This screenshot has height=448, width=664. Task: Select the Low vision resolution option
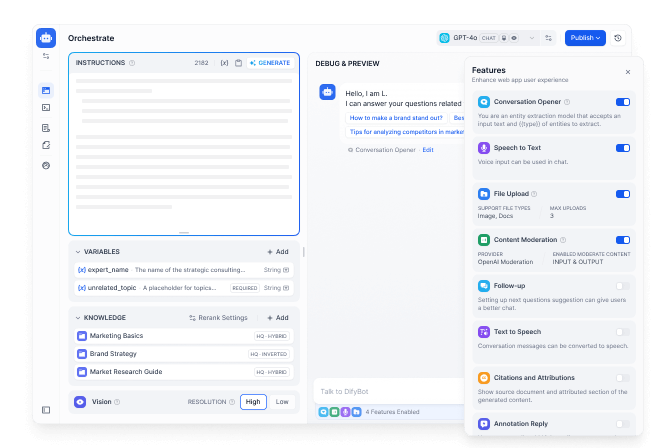(282, 402)
